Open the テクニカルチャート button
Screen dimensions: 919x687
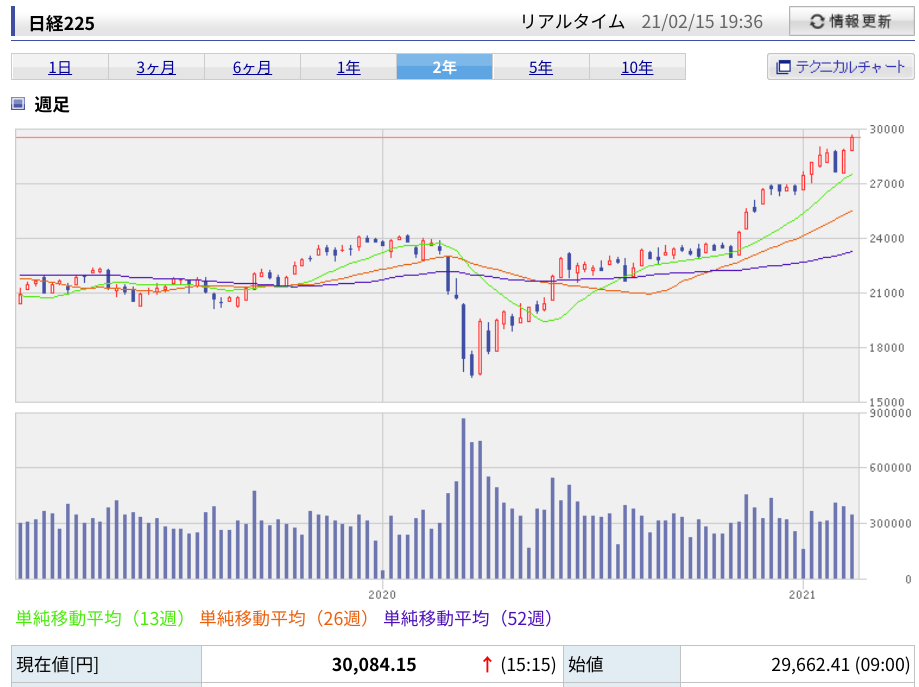(x=840, y=67)
